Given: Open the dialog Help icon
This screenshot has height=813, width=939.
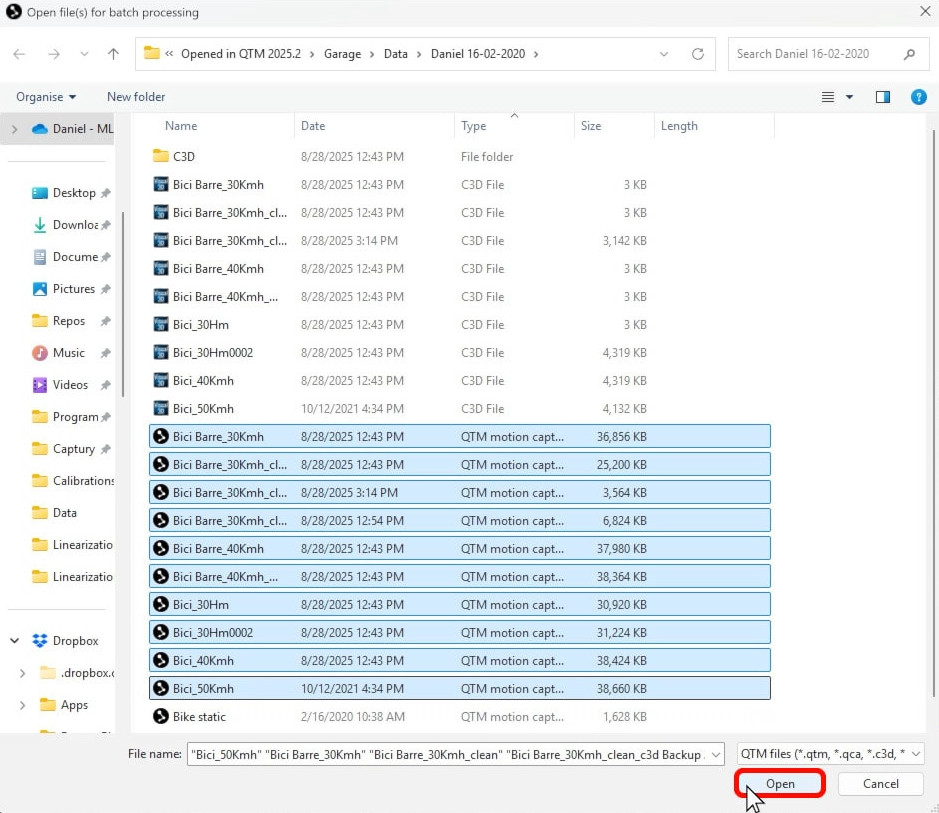Looking at the screenshot, I should [x=918, y=97].
